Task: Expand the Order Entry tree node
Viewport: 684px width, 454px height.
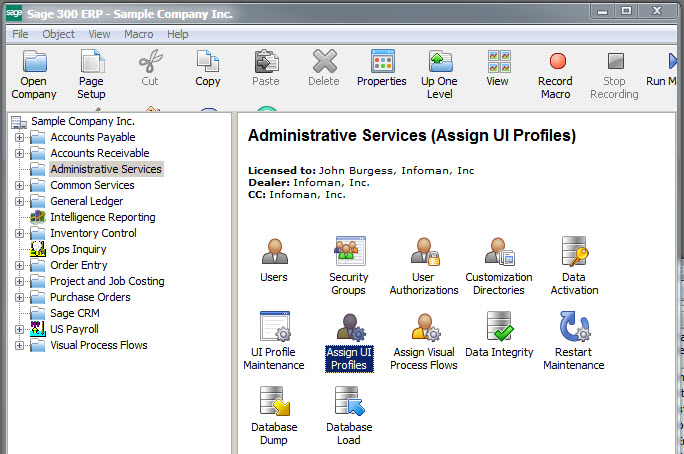Action: [x=19, y=265]
